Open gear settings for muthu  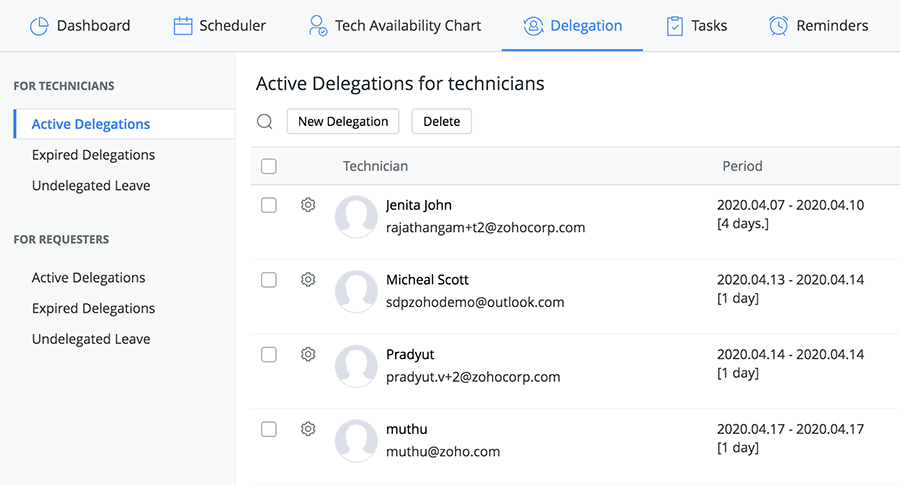point(308,429)
